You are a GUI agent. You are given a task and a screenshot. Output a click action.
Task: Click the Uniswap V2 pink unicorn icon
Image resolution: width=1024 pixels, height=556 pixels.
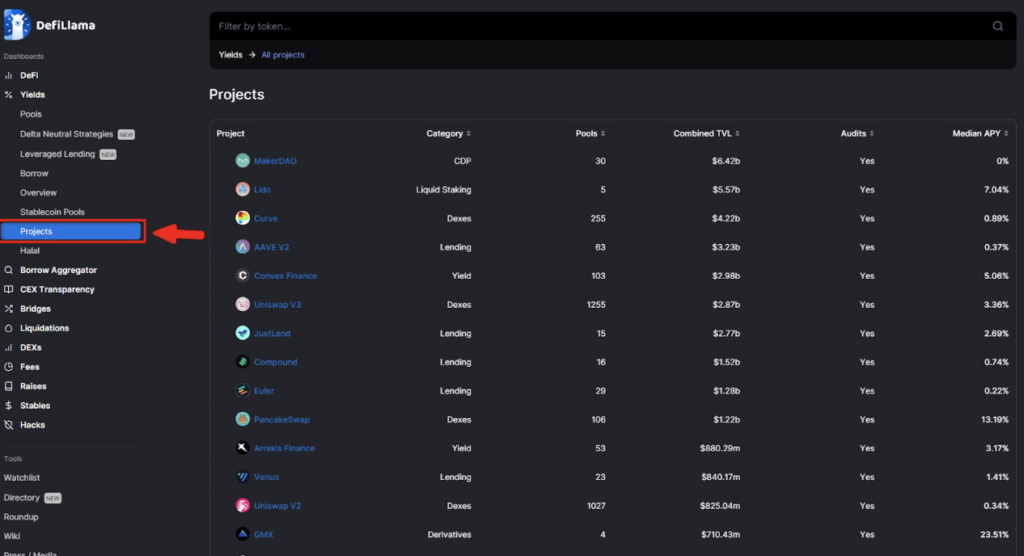click(242, 506)
